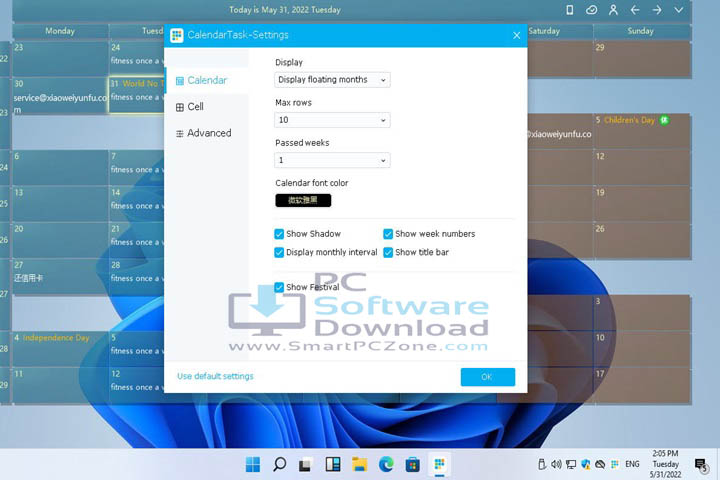This screenshot has width=720, height=480.
Task: Select the Independence Day cell on the 4th
Action: (x=60, y=349)
